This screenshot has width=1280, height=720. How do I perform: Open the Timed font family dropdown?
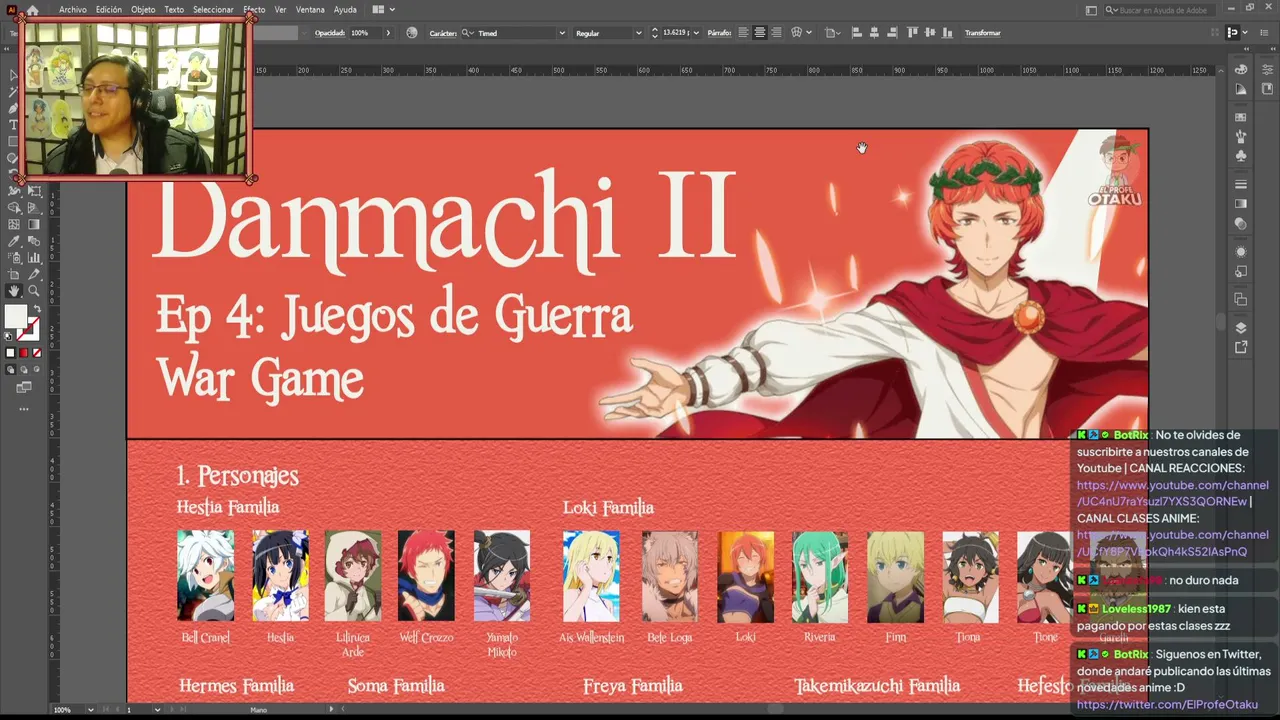click(562, 33)
